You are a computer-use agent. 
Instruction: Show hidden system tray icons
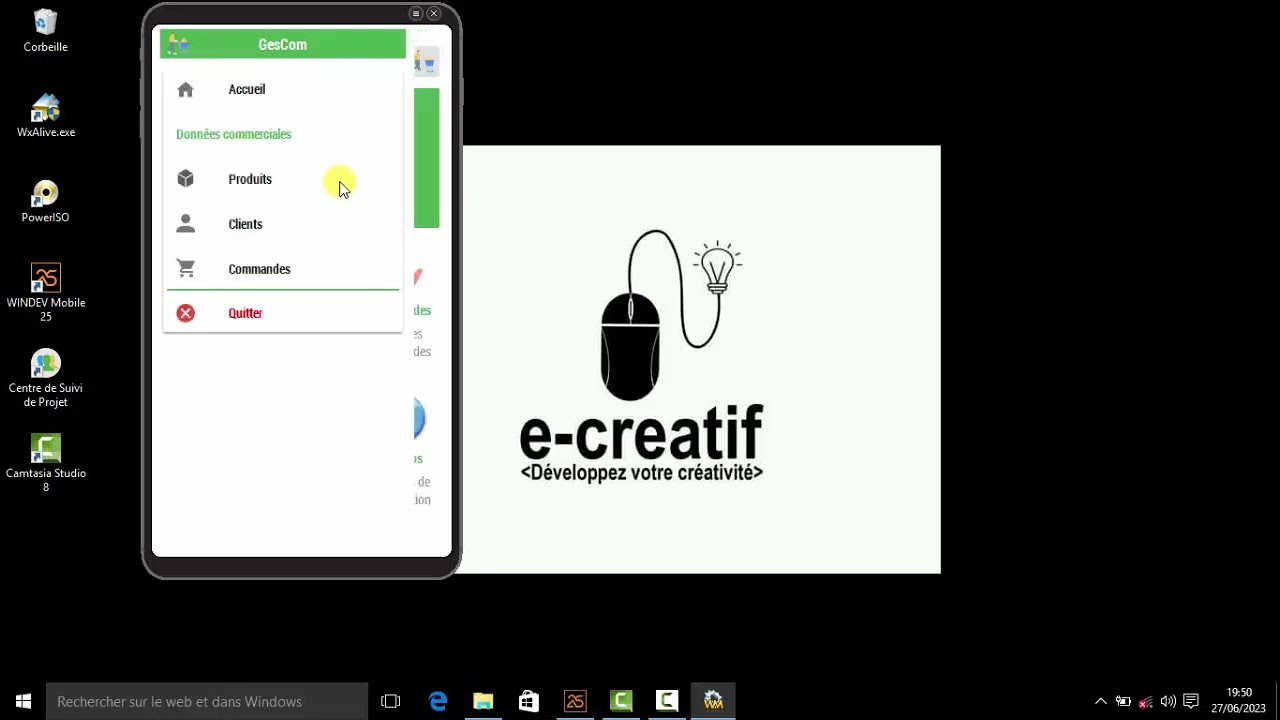[x=1101, y=701]
